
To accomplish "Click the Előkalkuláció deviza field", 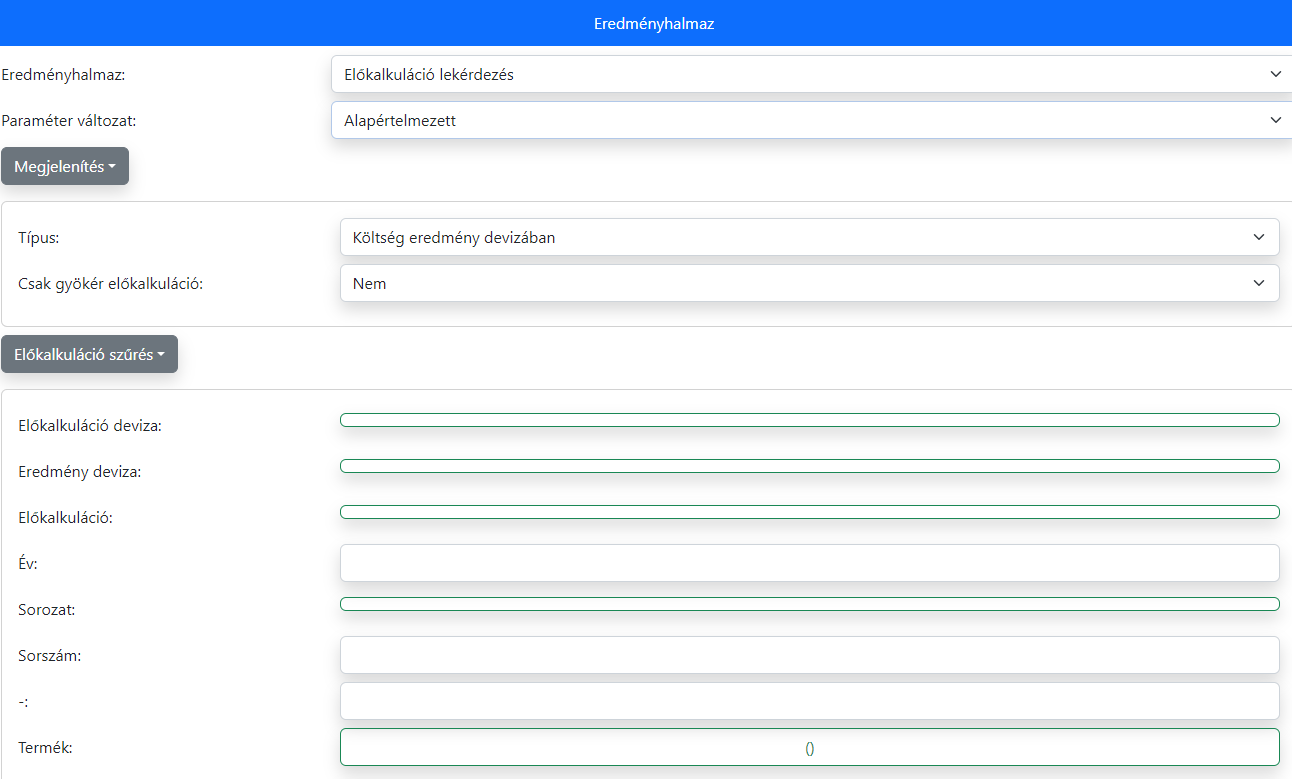I will (810, 420).
